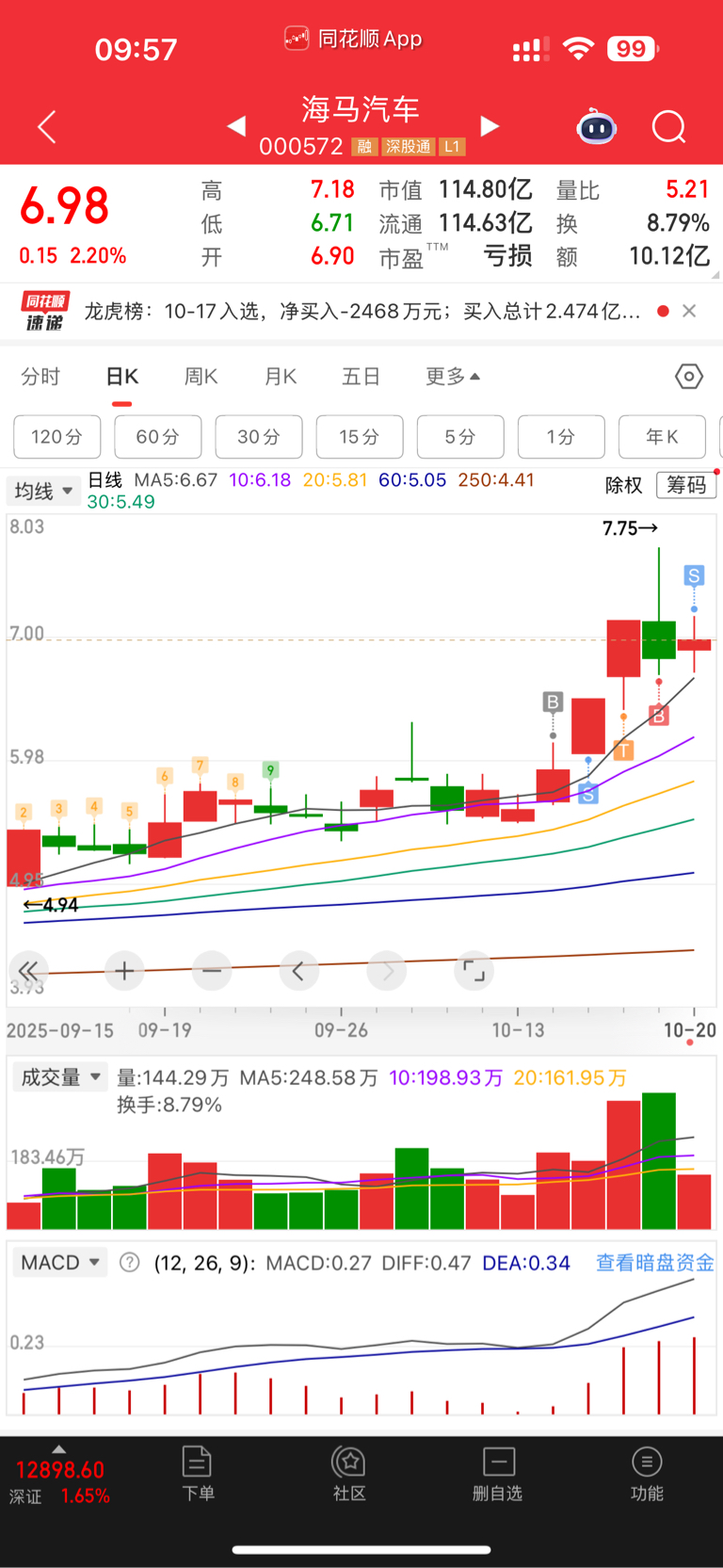This screenshot has height=1568, width=723.
Task: Open the 筹码 chip distribution button
Action: click(x=686, y=485)
